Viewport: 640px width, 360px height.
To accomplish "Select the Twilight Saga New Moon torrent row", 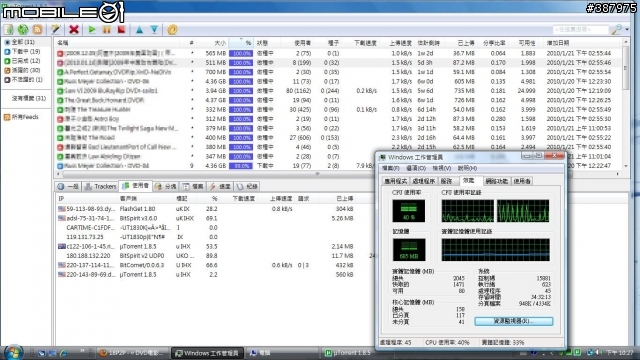I will pyautogui.click(x=339, y=129).
